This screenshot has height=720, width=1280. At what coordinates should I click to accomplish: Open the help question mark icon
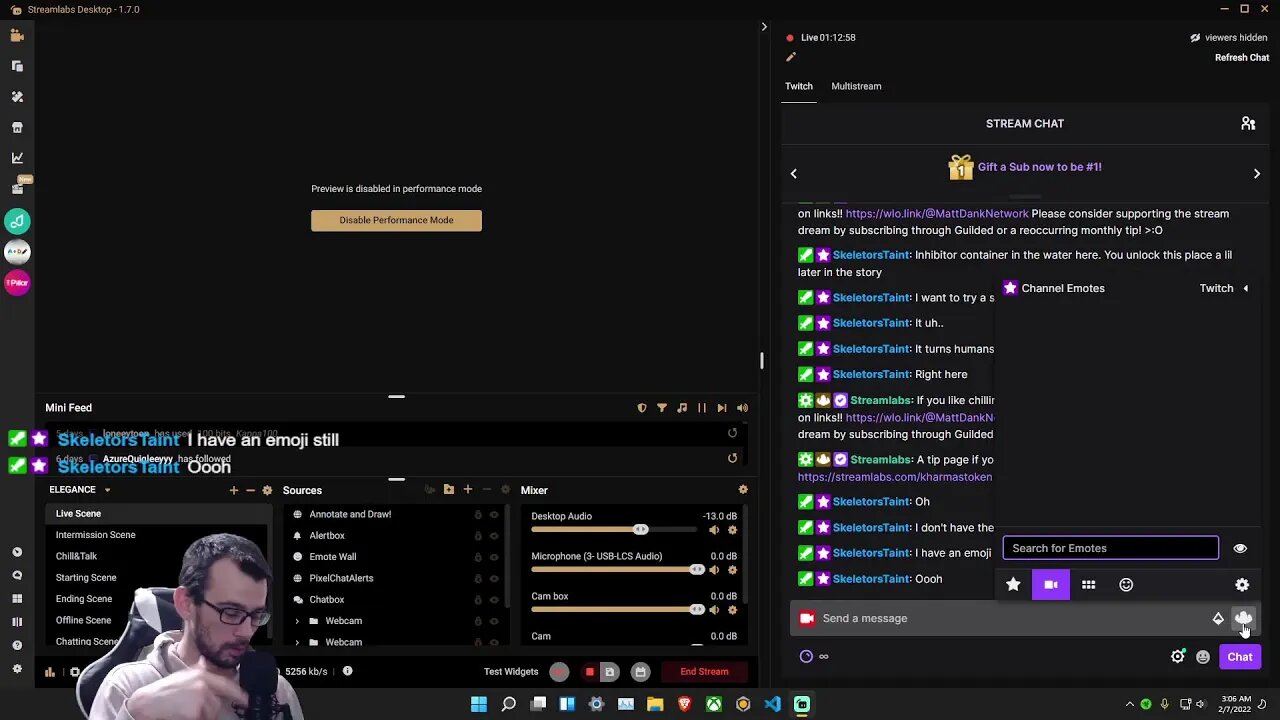click(x=17, y=645)
